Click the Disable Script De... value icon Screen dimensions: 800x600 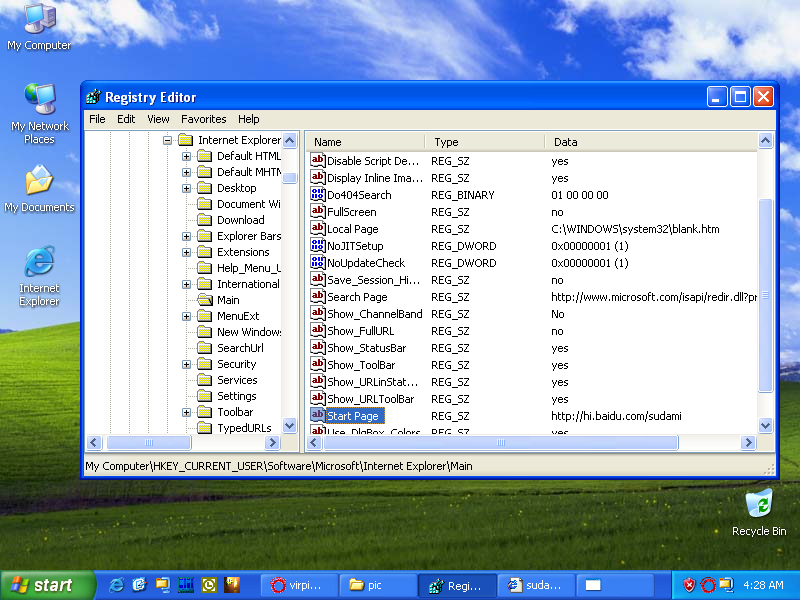click(x=317, y=160)
